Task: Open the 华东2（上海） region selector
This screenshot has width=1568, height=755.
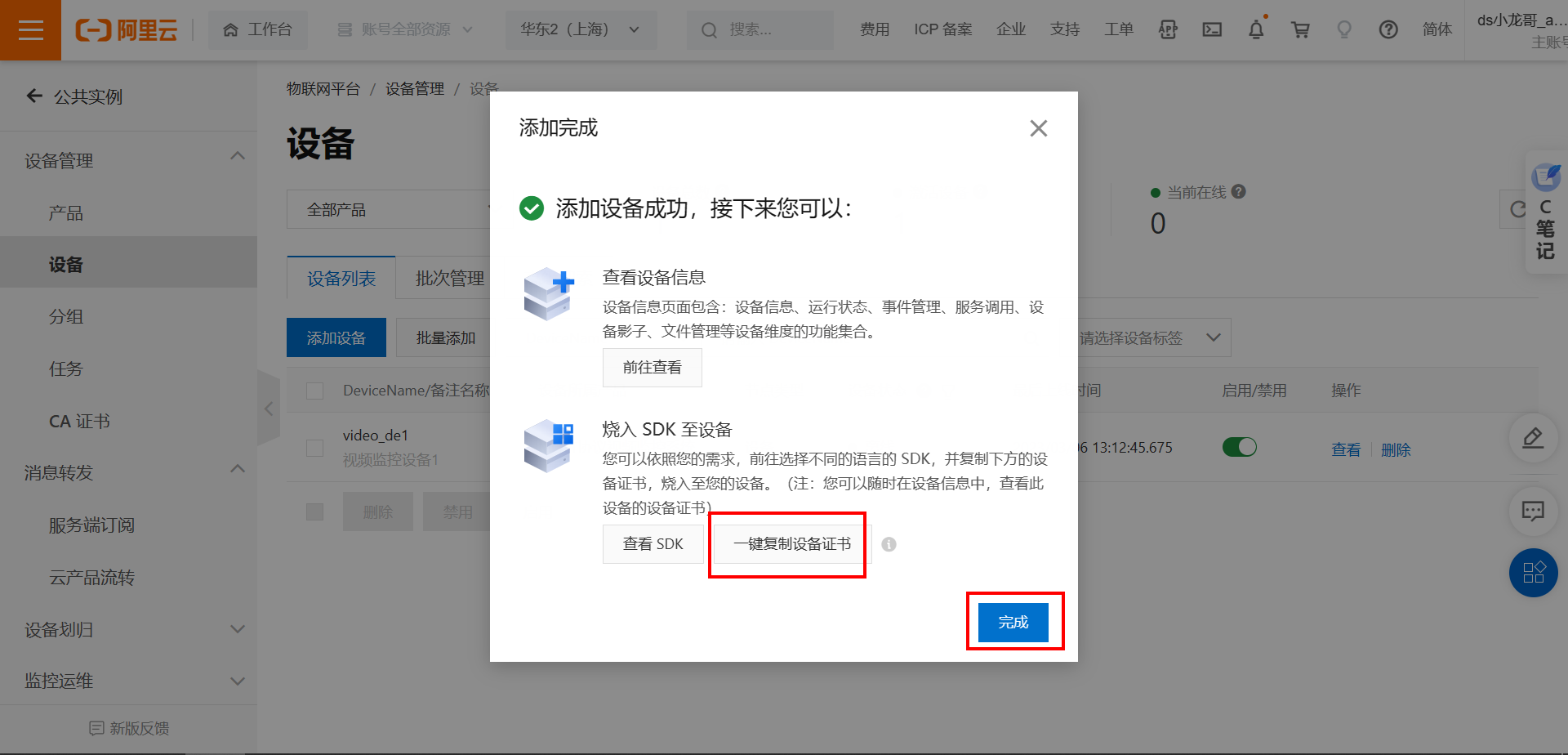Action: click(581, 30)
